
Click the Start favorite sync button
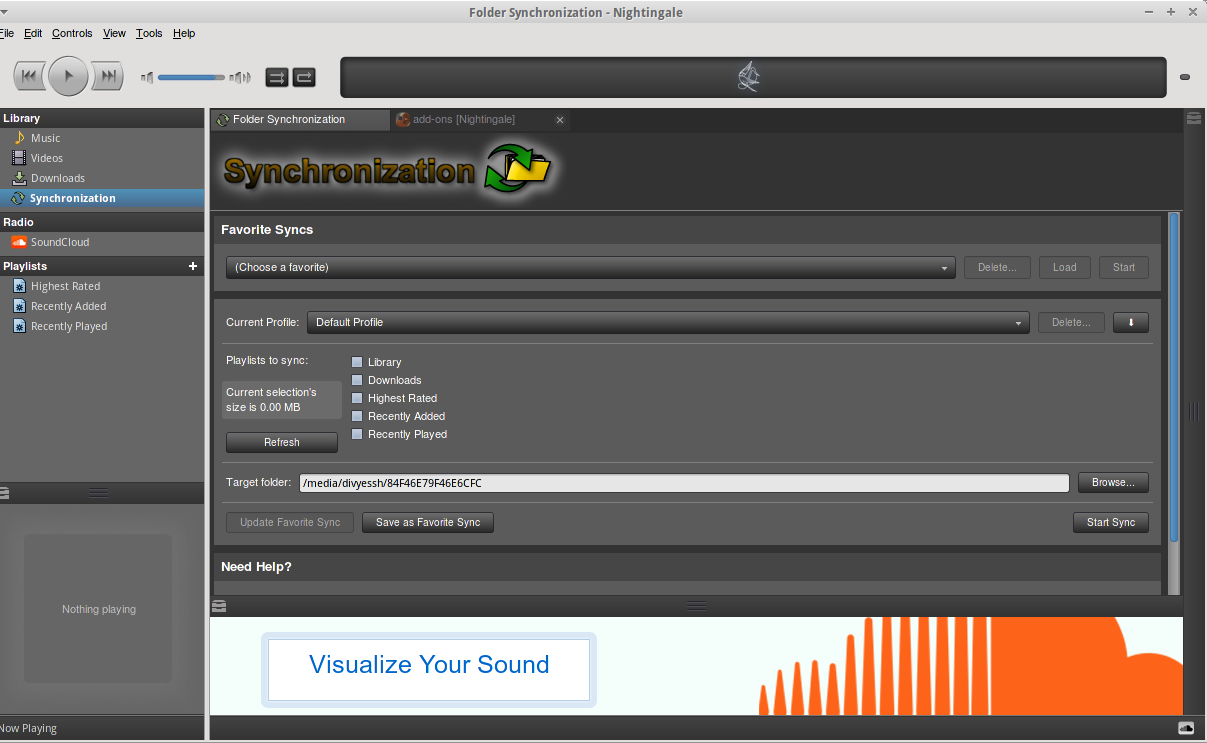1124,267
